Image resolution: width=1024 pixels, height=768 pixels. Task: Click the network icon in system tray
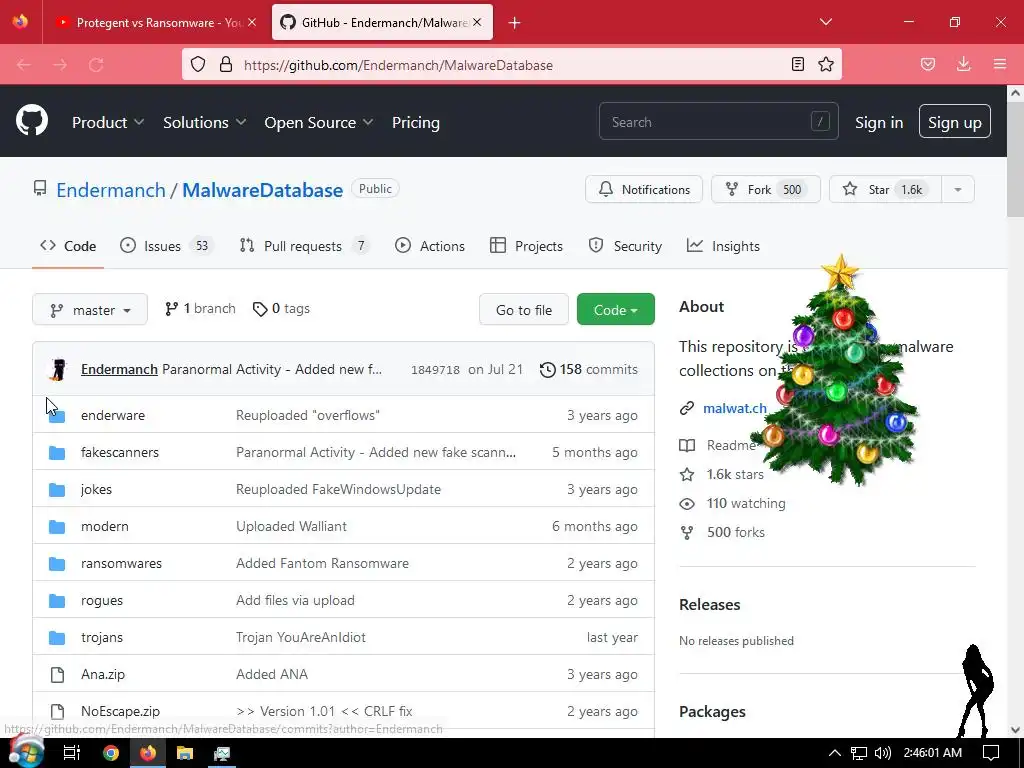coord(859,753)
